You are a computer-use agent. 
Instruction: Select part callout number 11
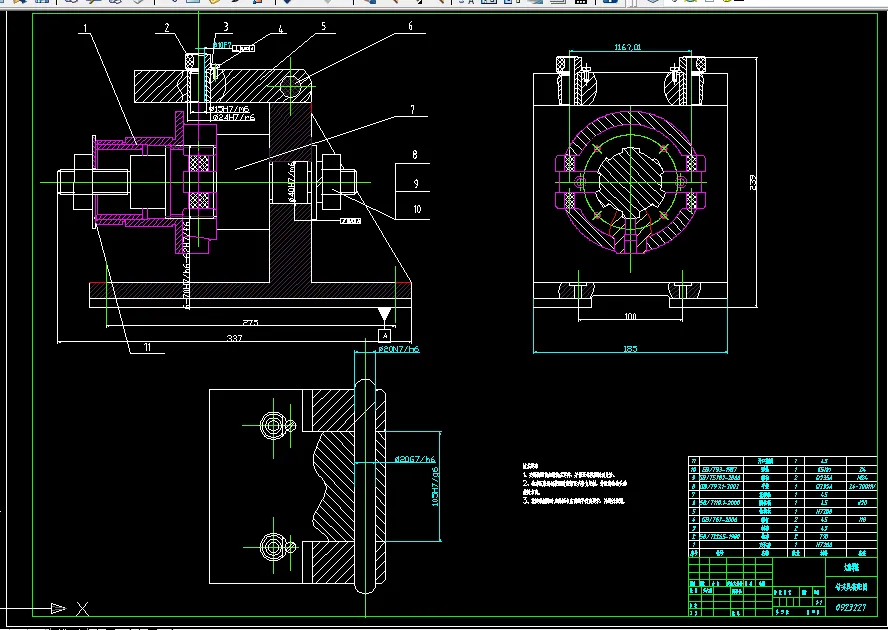(x=147, y=347)
